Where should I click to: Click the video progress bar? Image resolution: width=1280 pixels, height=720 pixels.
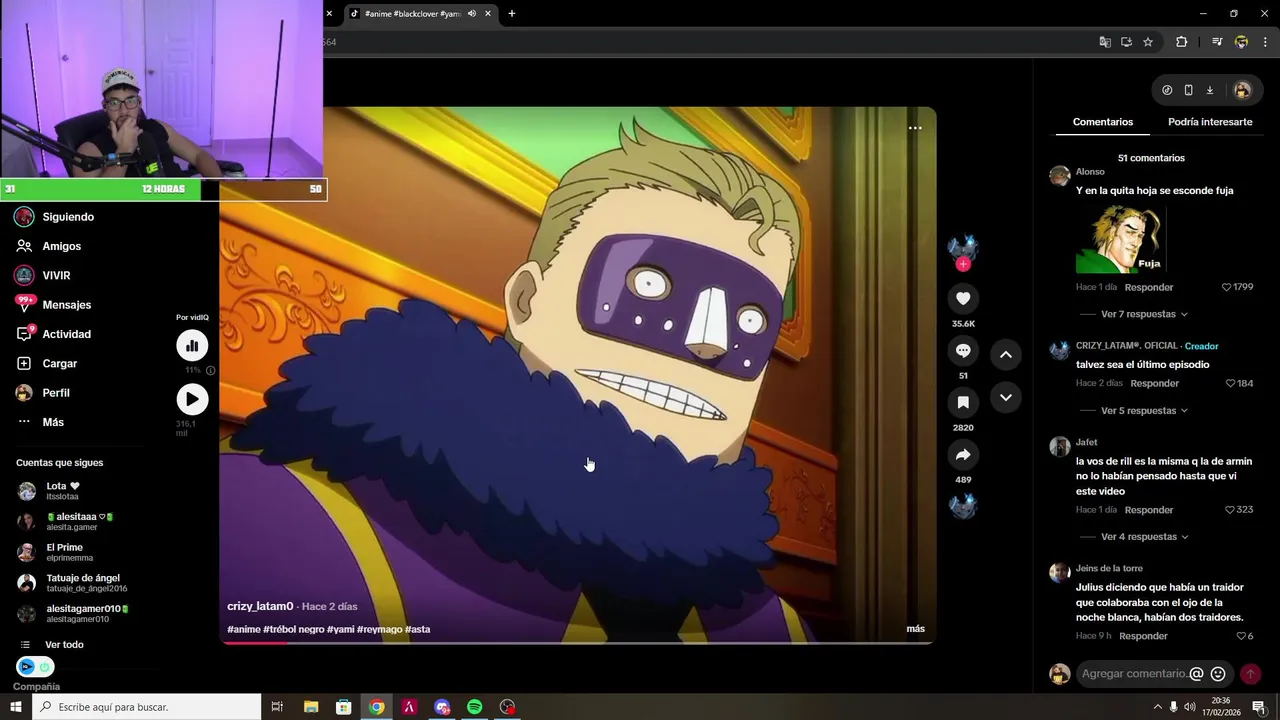tap(578, 642)
